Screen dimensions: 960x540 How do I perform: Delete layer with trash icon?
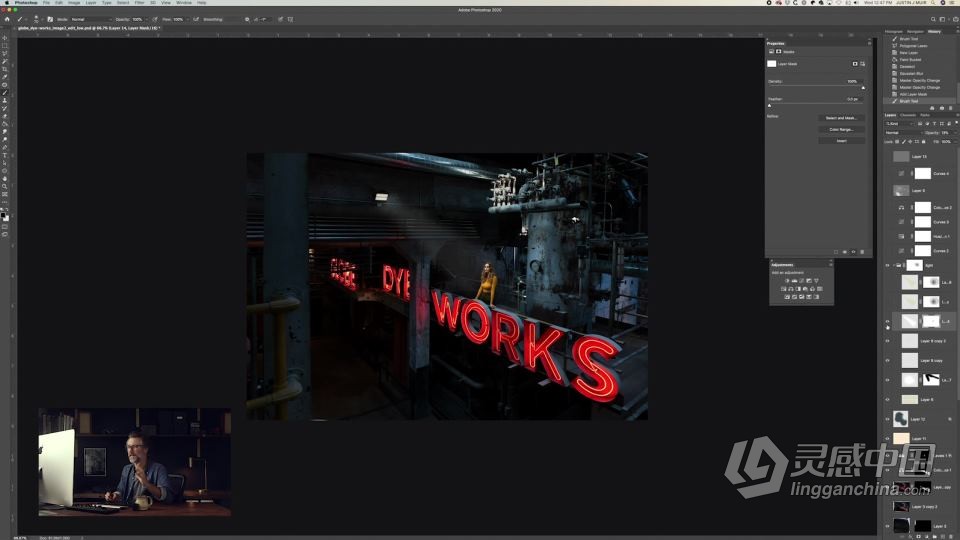950,536
